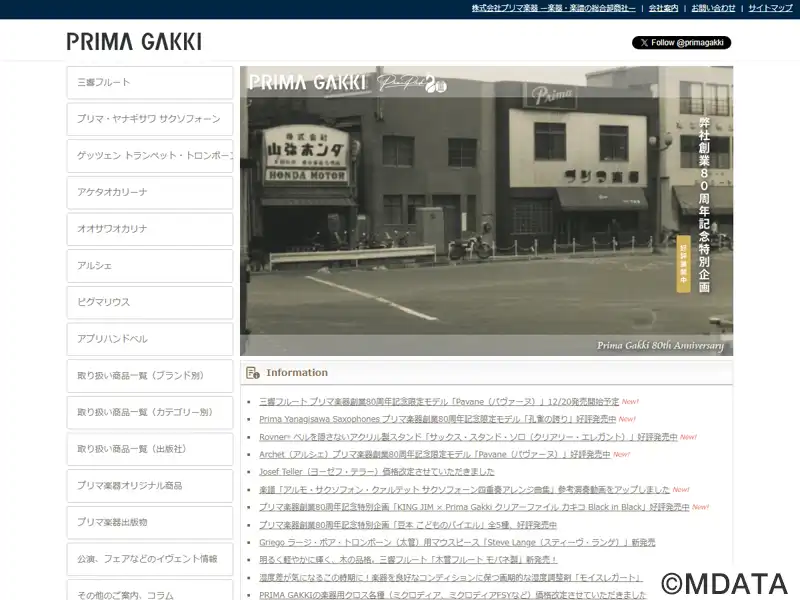The width and height of the screenshot is (800, 600).
Task: Open Josef Teller 価格改定 news link
Action: (x=377, y=472)
